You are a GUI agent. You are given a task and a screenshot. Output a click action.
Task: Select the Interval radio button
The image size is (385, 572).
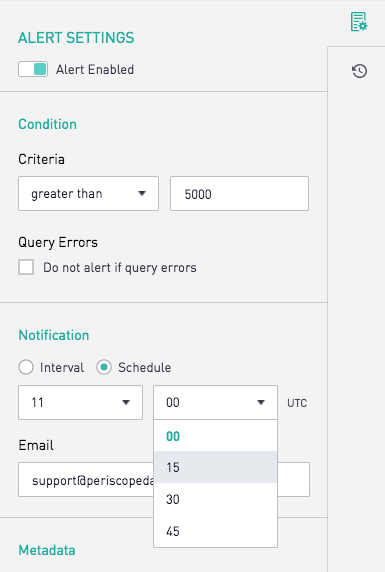point(26,367)
